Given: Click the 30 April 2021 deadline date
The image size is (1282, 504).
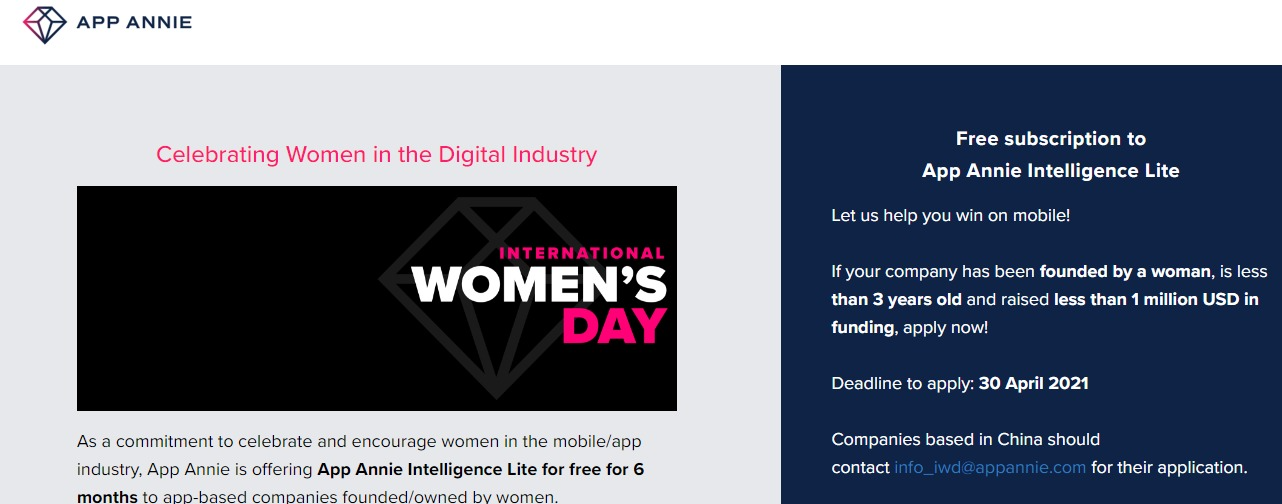Looking at the screenshot, I should click(1033, 383).
